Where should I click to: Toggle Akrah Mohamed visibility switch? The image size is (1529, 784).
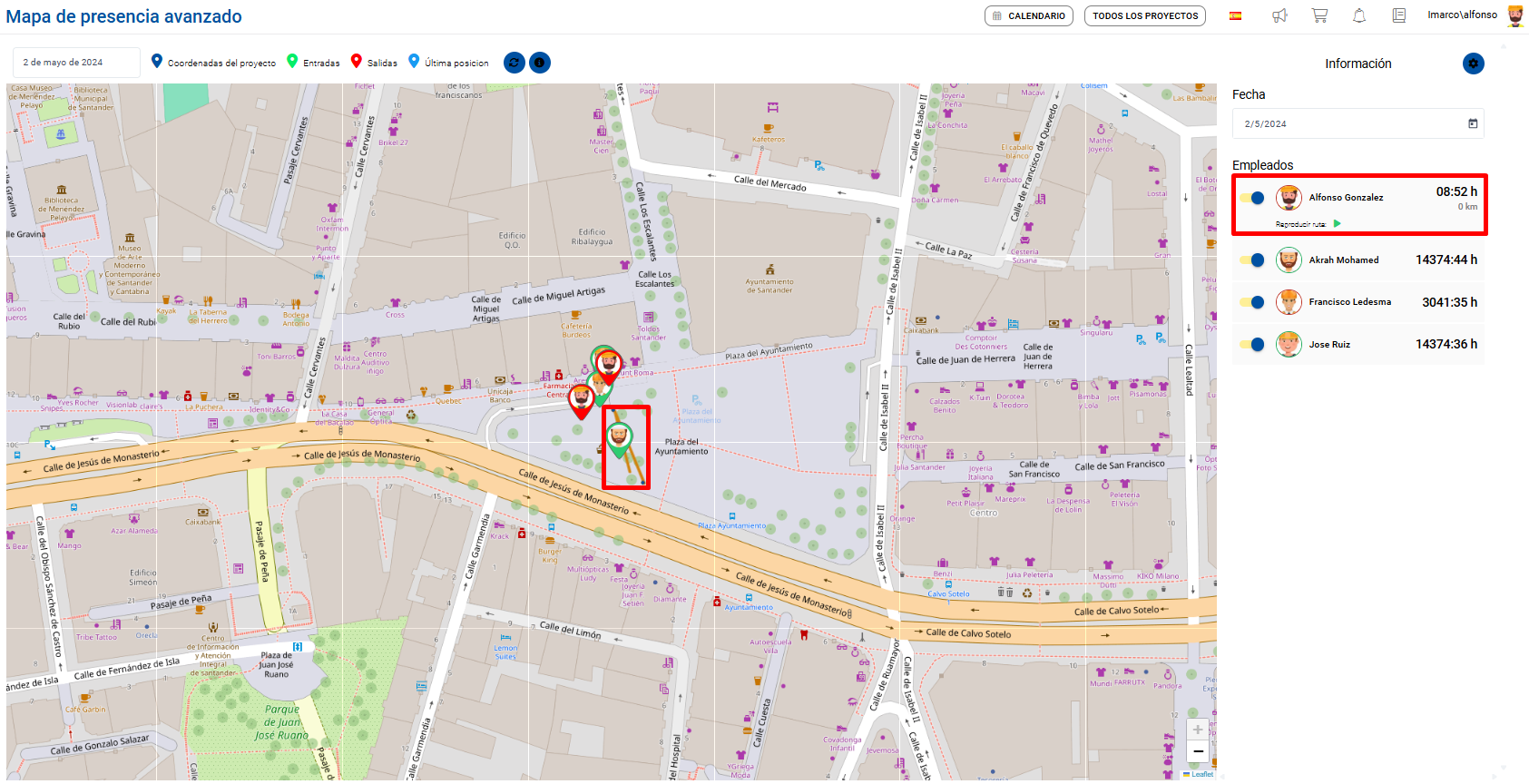coord(1252,260)
